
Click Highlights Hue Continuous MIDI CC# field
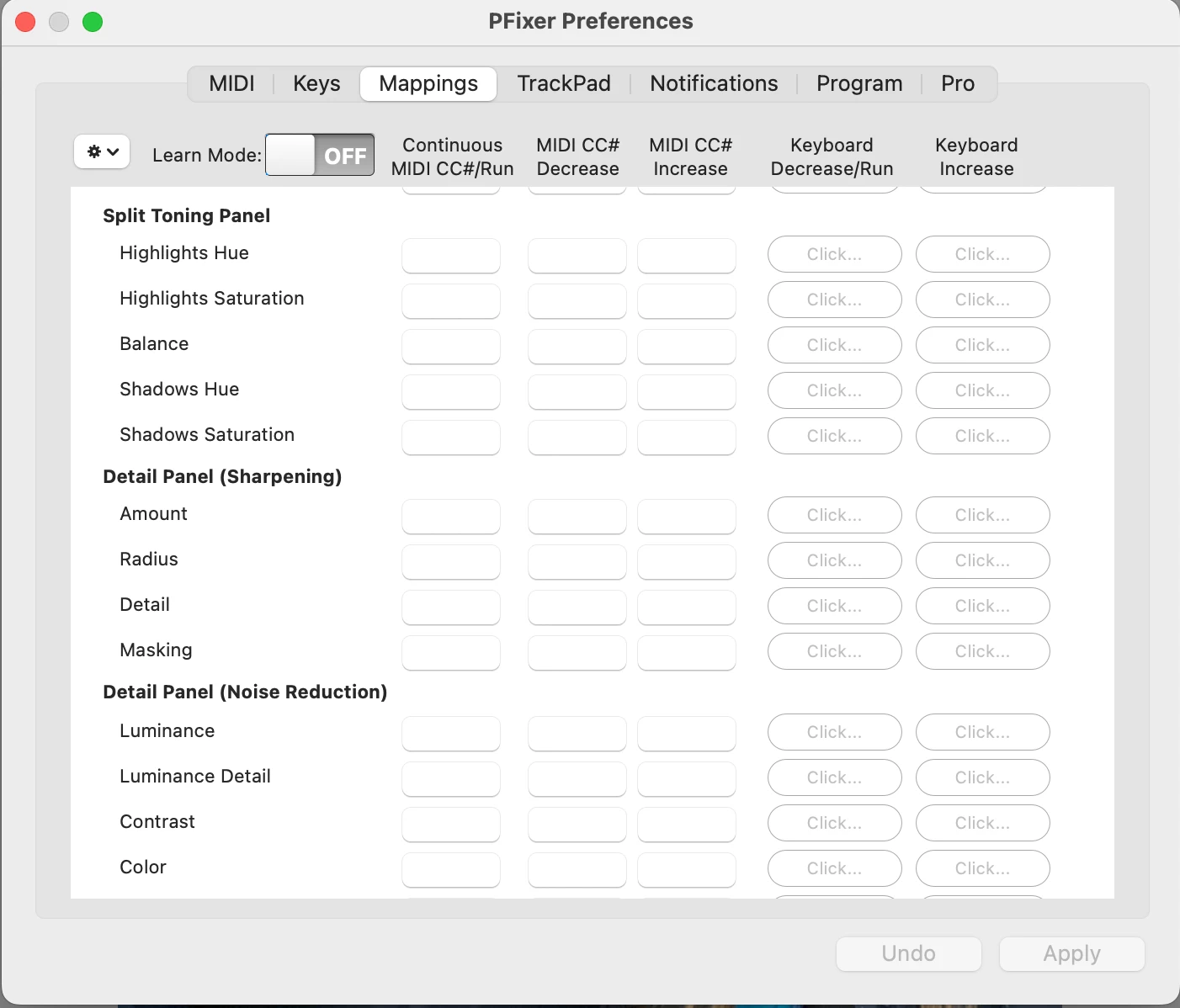click(451, 256)
